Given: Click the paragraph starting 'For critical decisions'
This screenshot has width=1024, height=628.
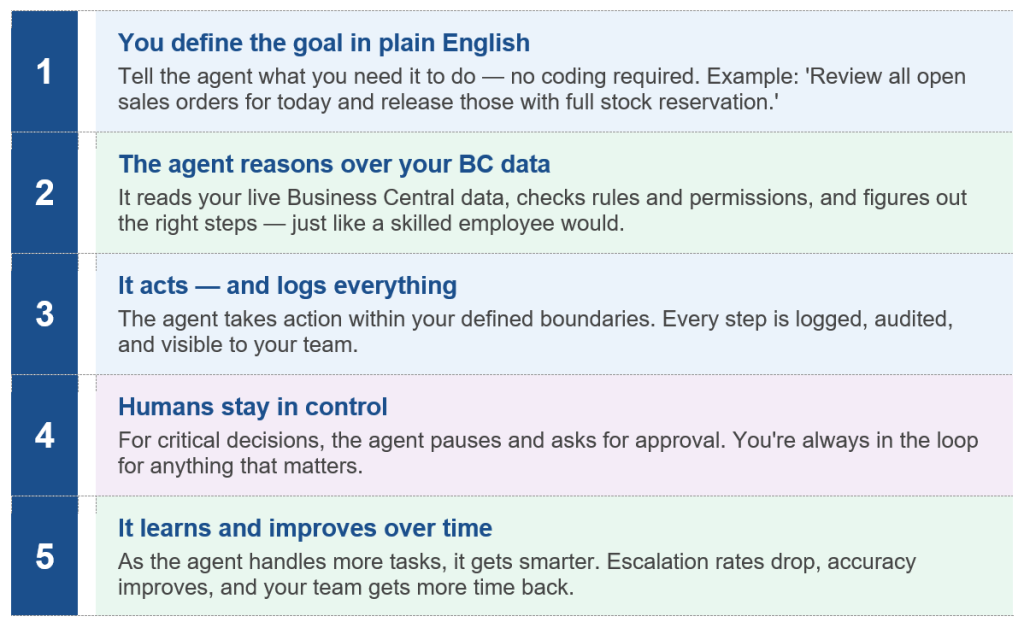Looking at the screenshot, I should (x=547, y=453).
